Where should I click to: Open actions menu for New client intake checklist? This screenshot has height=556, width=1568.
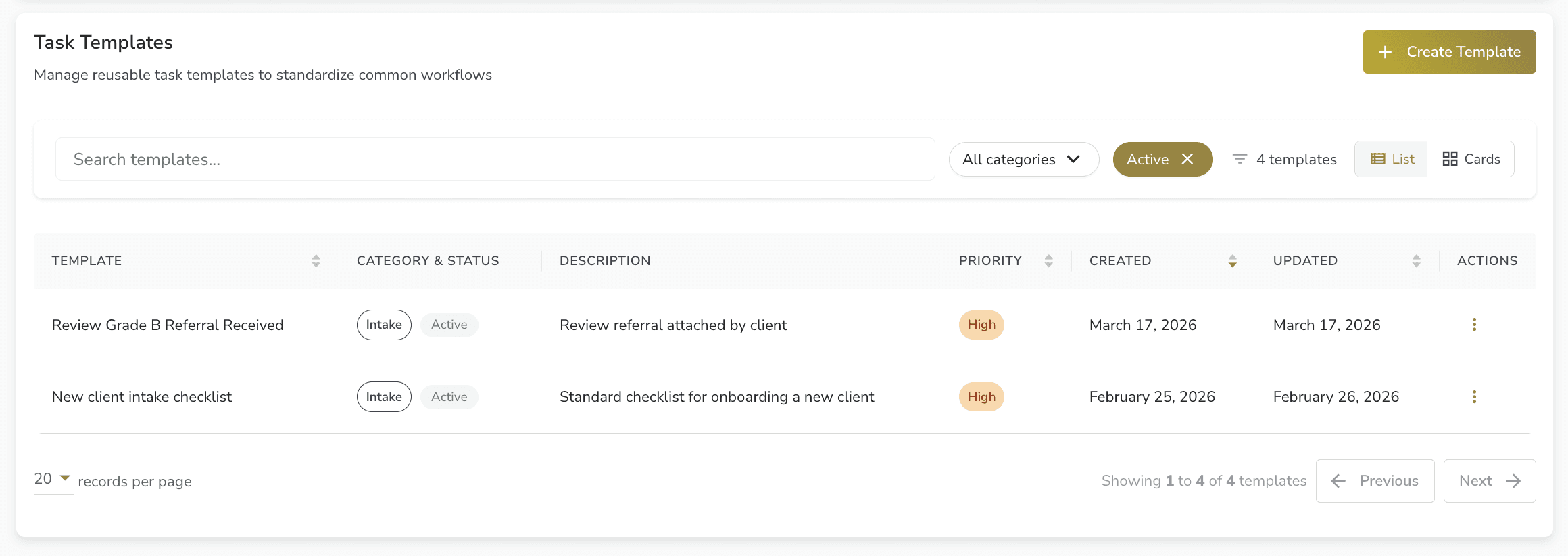tap(1474, 397)
